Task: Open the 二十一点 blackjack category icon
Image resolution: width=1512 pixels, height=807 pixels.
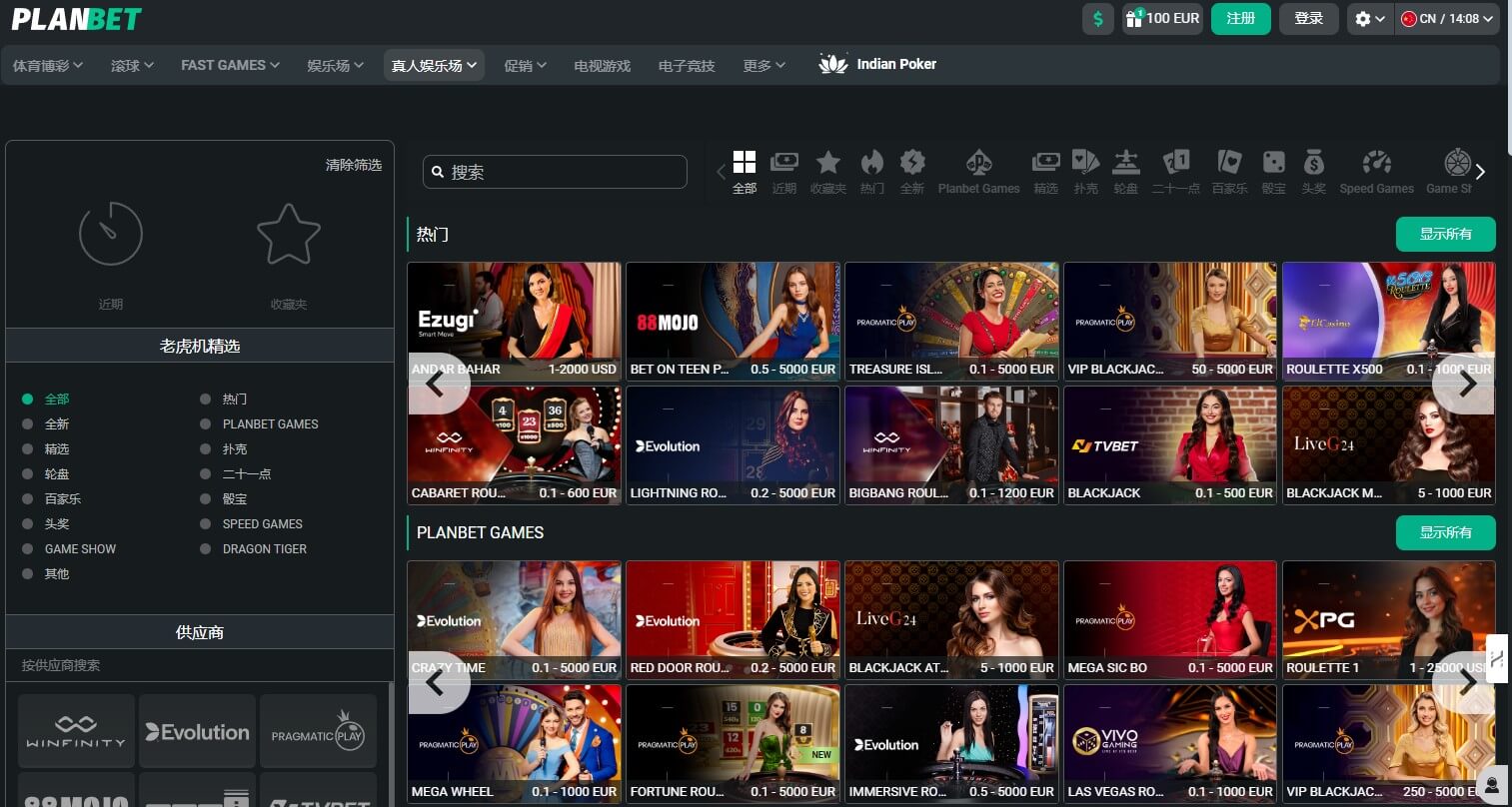Action: pos(1176,162)
